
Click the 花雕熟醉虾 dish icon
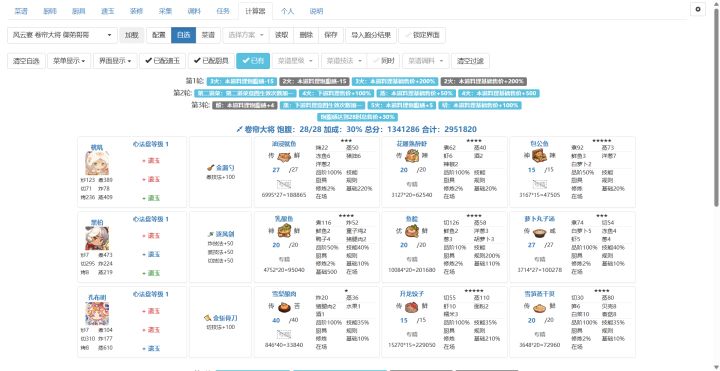coord(412,157)
